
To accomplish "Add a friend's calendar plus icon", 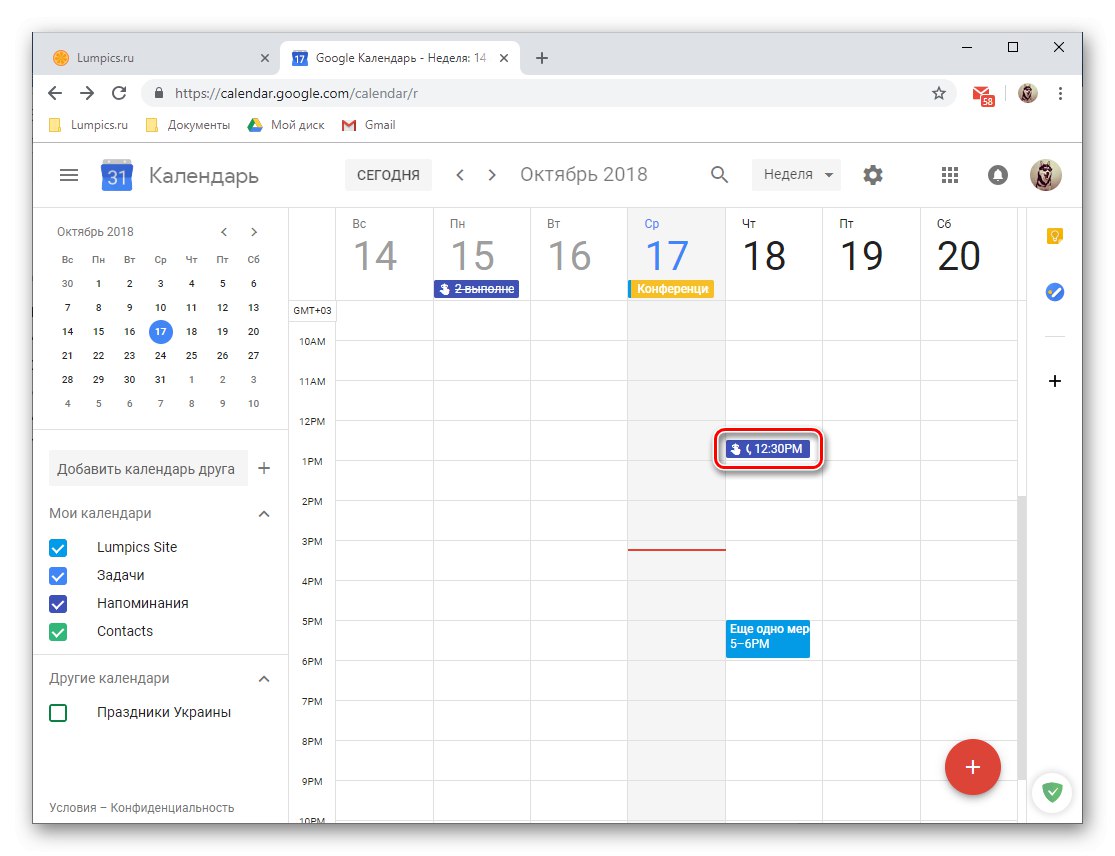I will click(x=264, y=468).
